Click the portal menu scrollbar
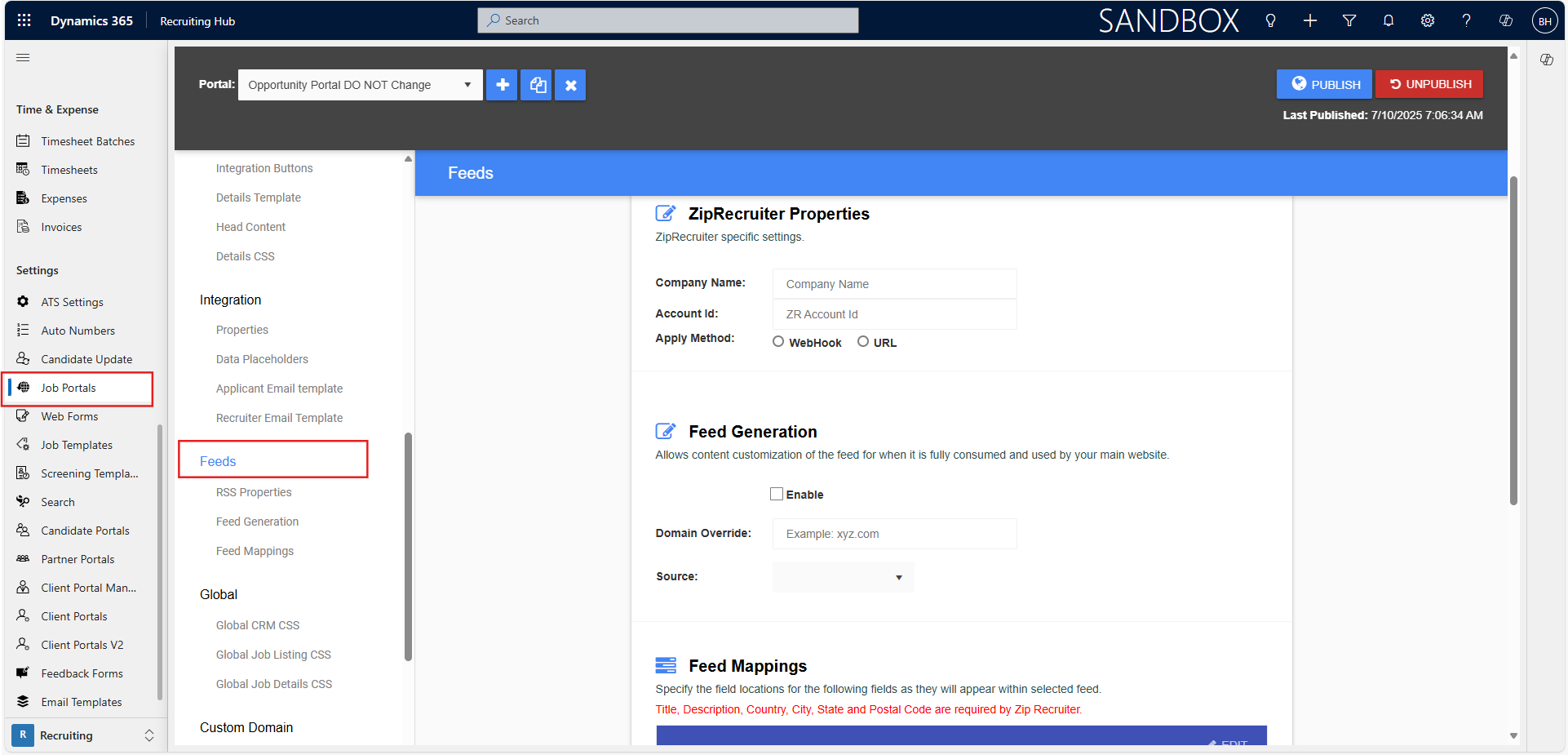This screenshot has height=755, width=1568. tap(408, 546)
